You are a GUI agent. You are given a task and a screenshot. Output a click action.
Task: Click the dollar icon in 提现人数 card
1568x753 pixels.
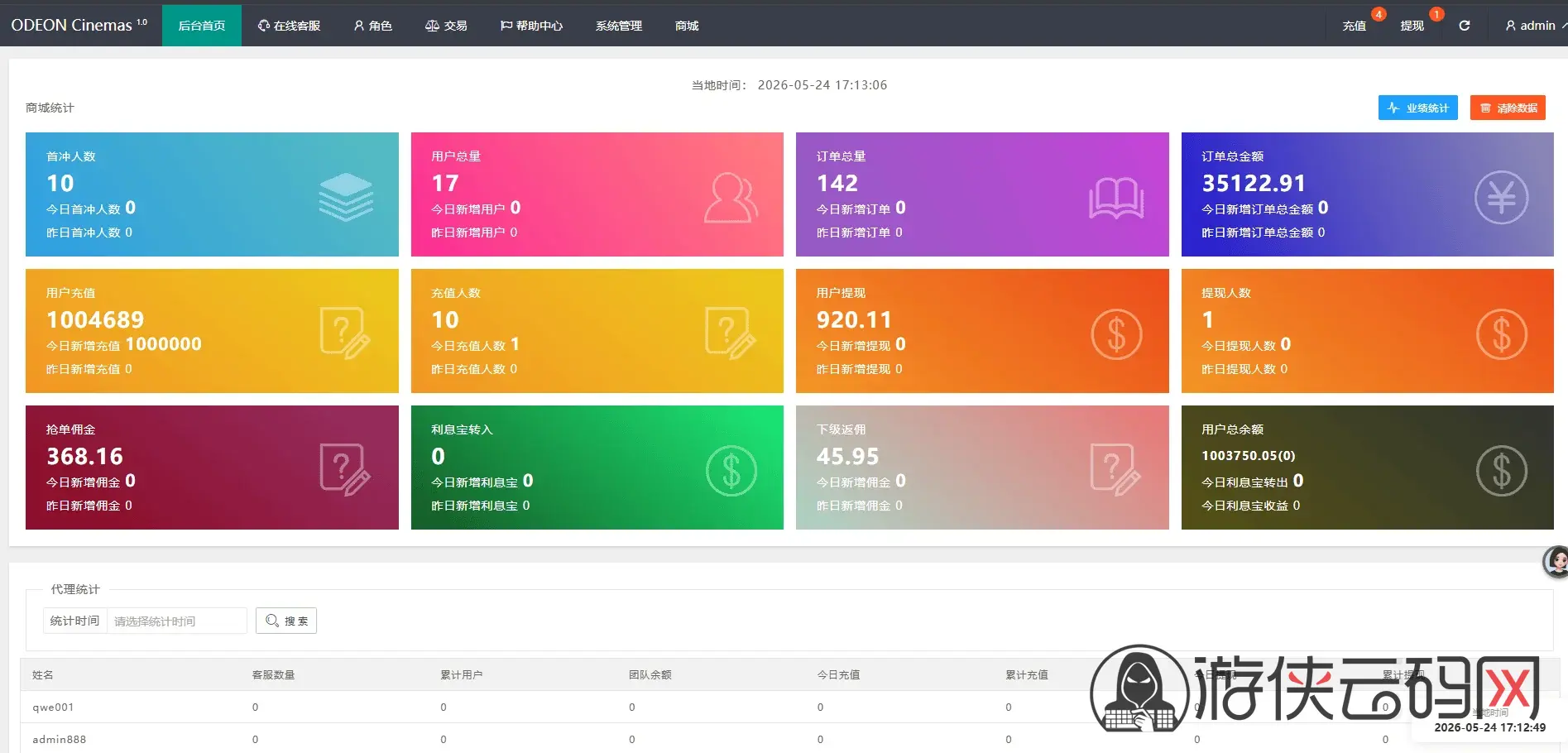1501,334
